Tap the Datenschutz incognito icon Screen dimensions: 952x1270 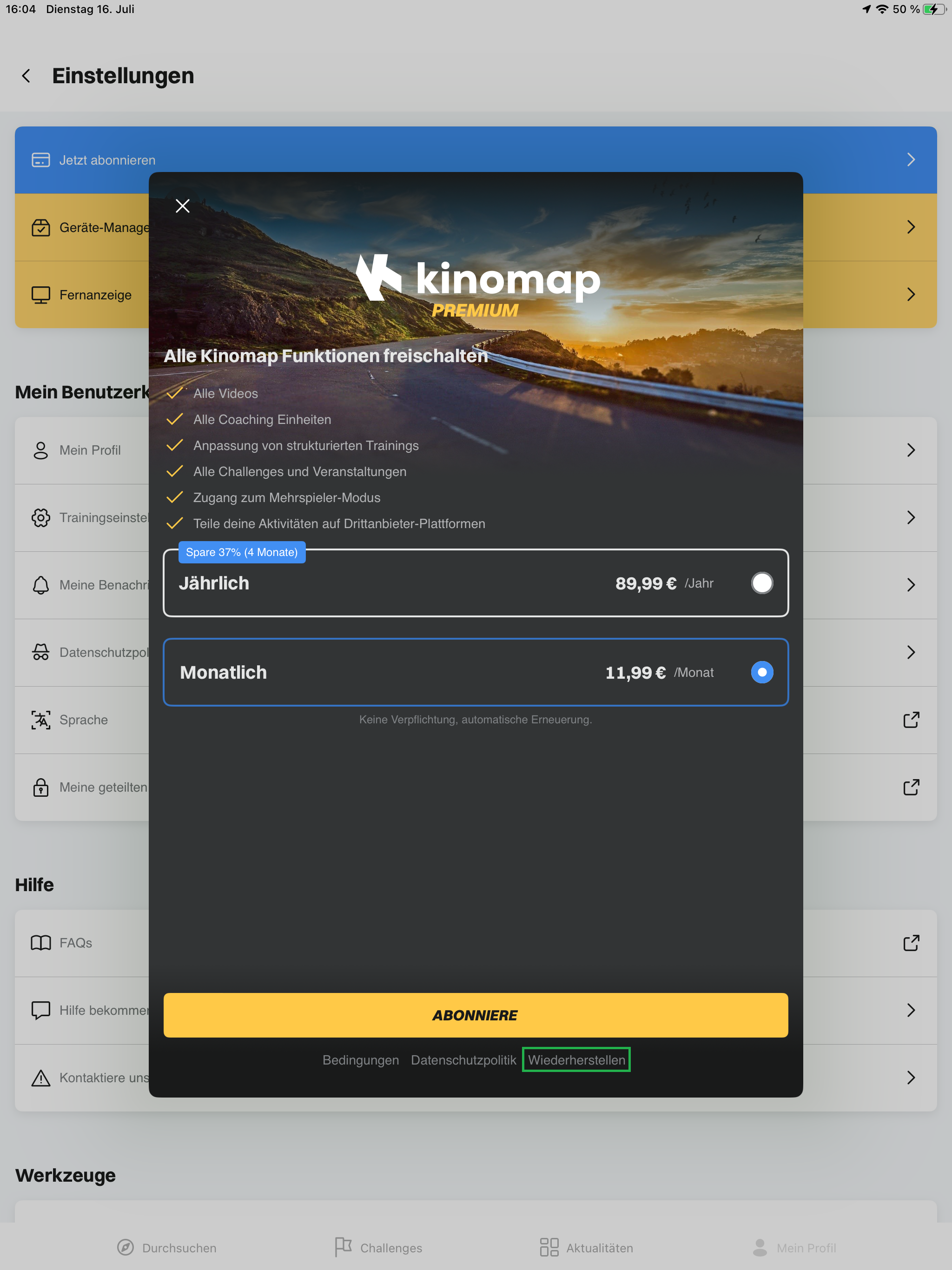(41, 652)
